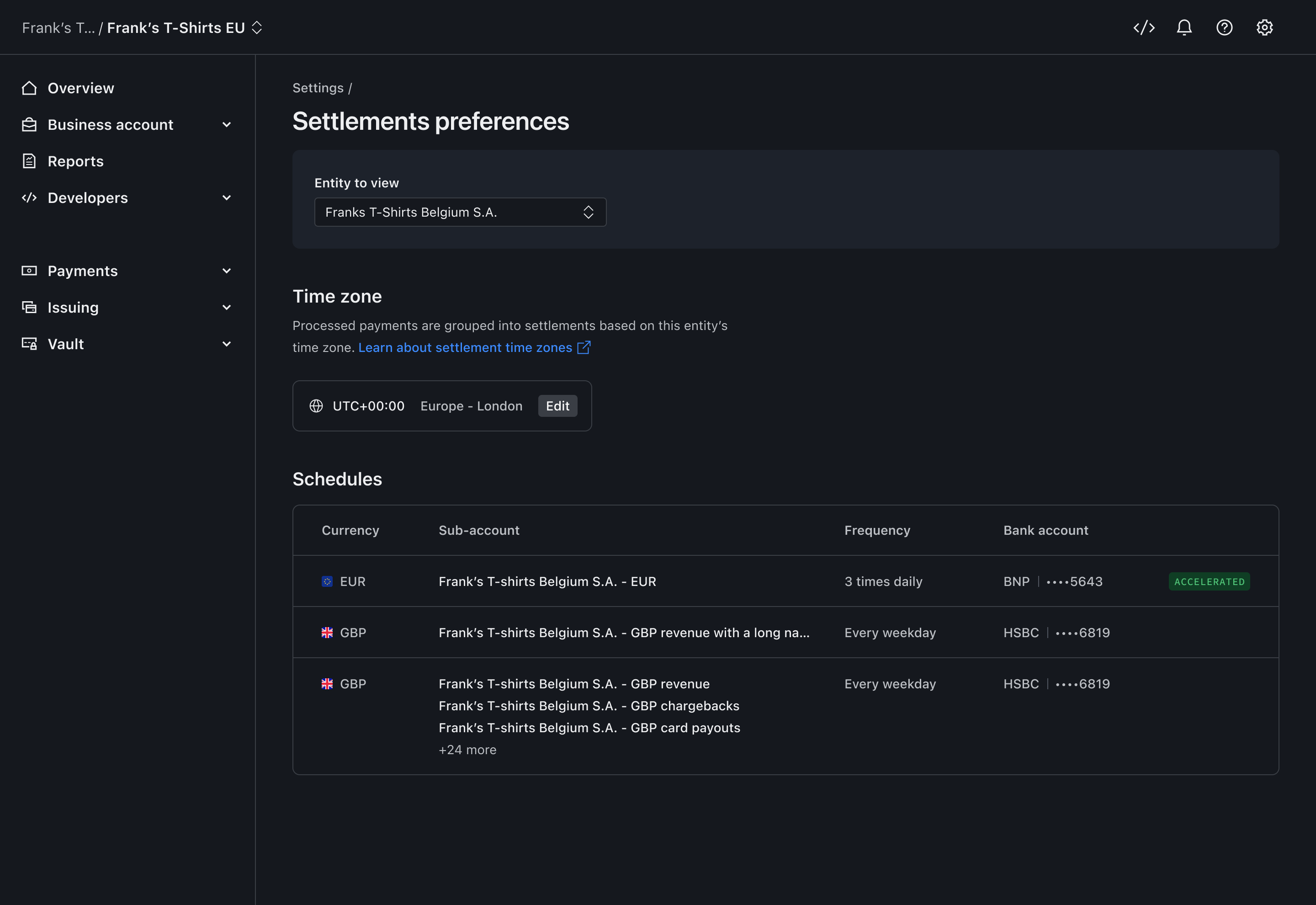Click '3 times daily' frequency
Screen dimensions: 1316x905
click(884, 581)
